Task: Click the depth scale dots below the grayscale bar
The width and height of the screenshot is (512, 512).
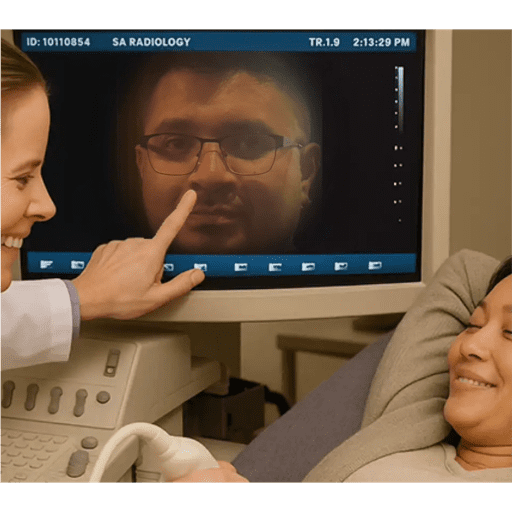Action: click(398, 183)
